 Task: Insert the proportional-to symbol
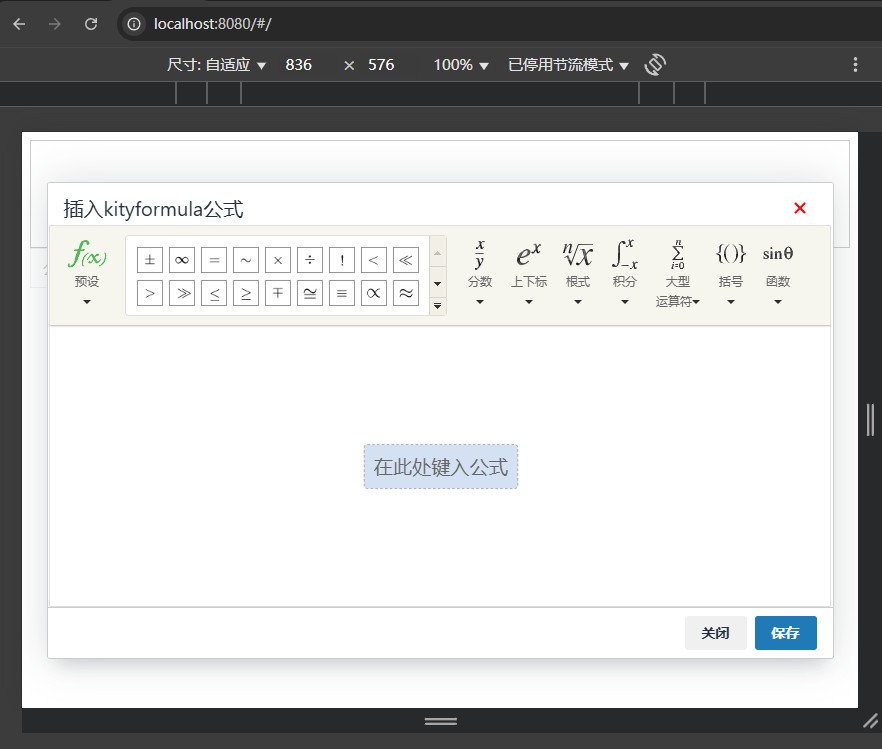tap(374, 293)
